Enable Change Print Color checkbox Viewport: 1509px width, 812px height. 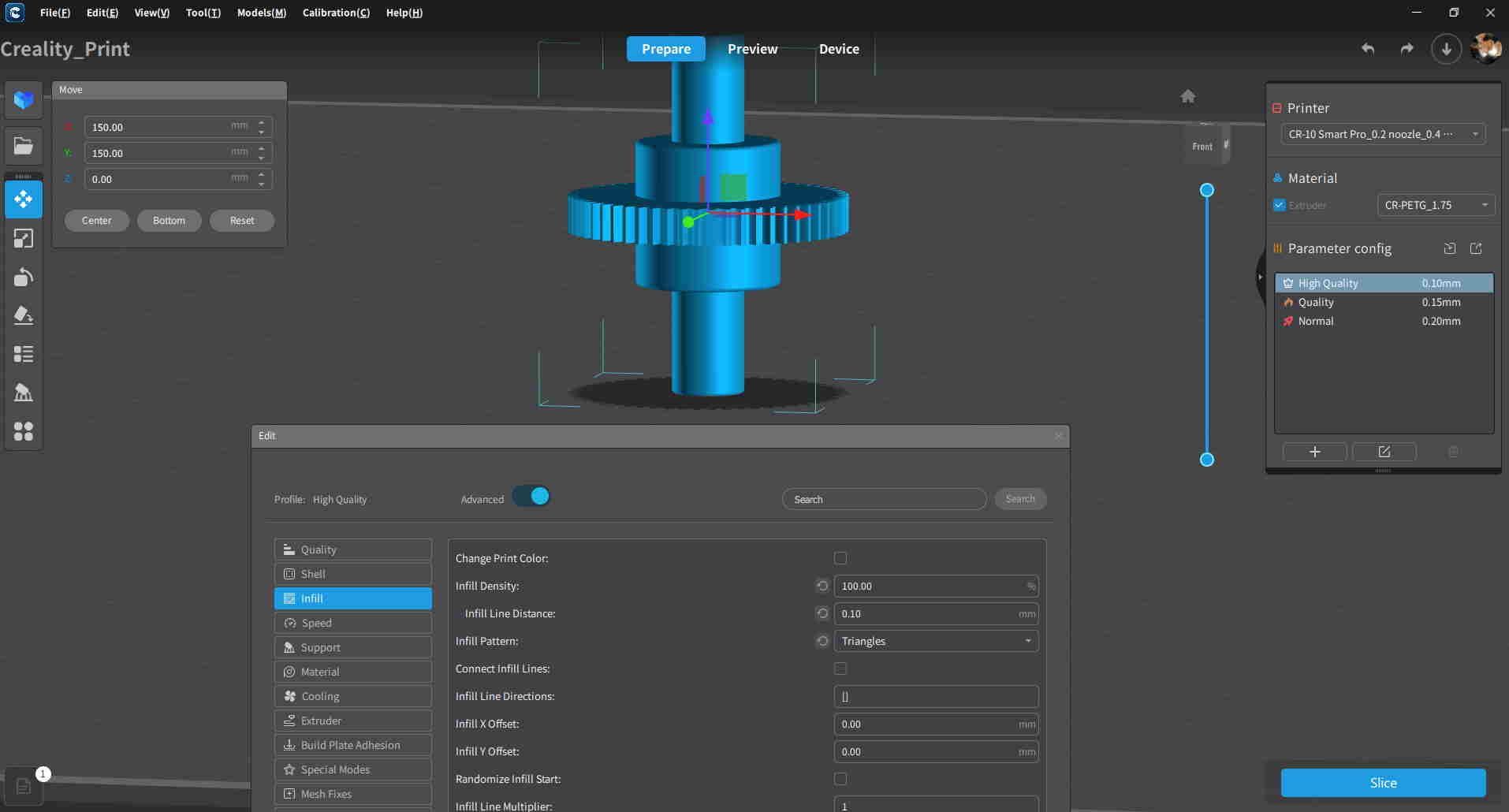(840, 558)
